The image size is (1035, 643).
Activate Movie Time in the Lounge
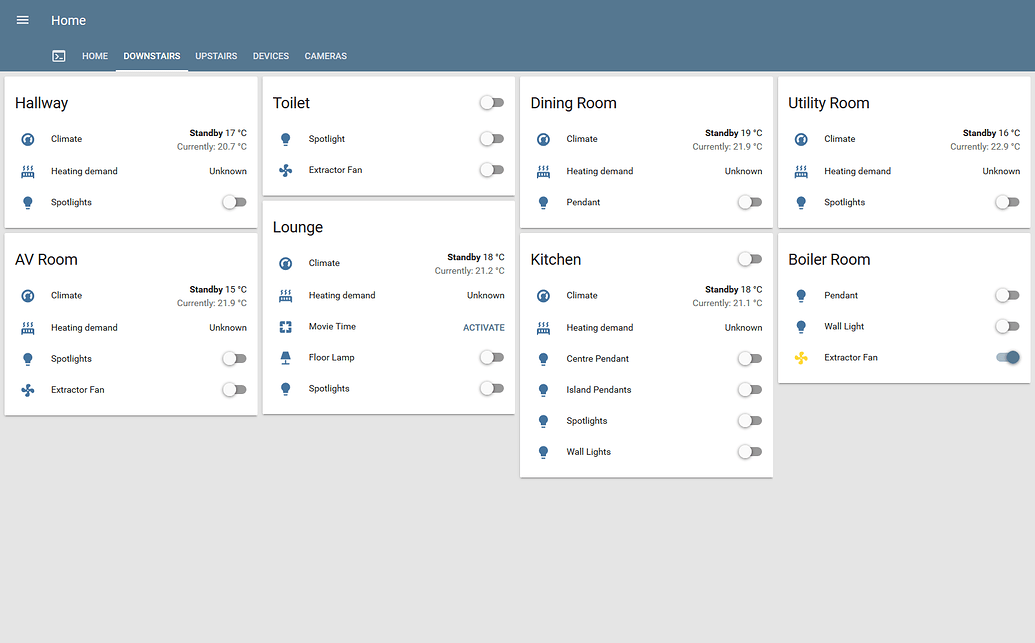483,327
